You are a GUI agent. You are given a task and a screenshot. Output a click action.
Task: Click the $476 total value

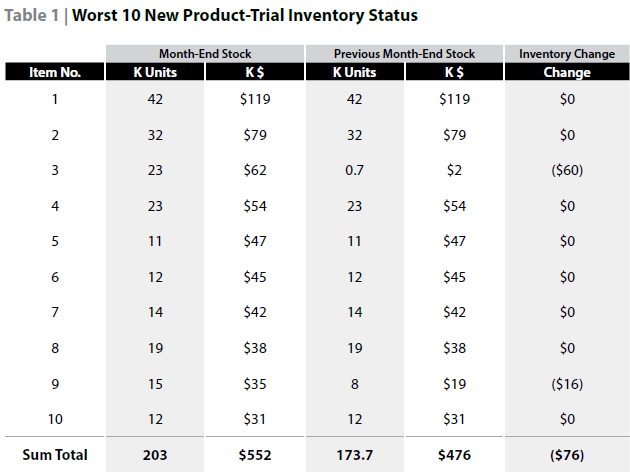453,455
